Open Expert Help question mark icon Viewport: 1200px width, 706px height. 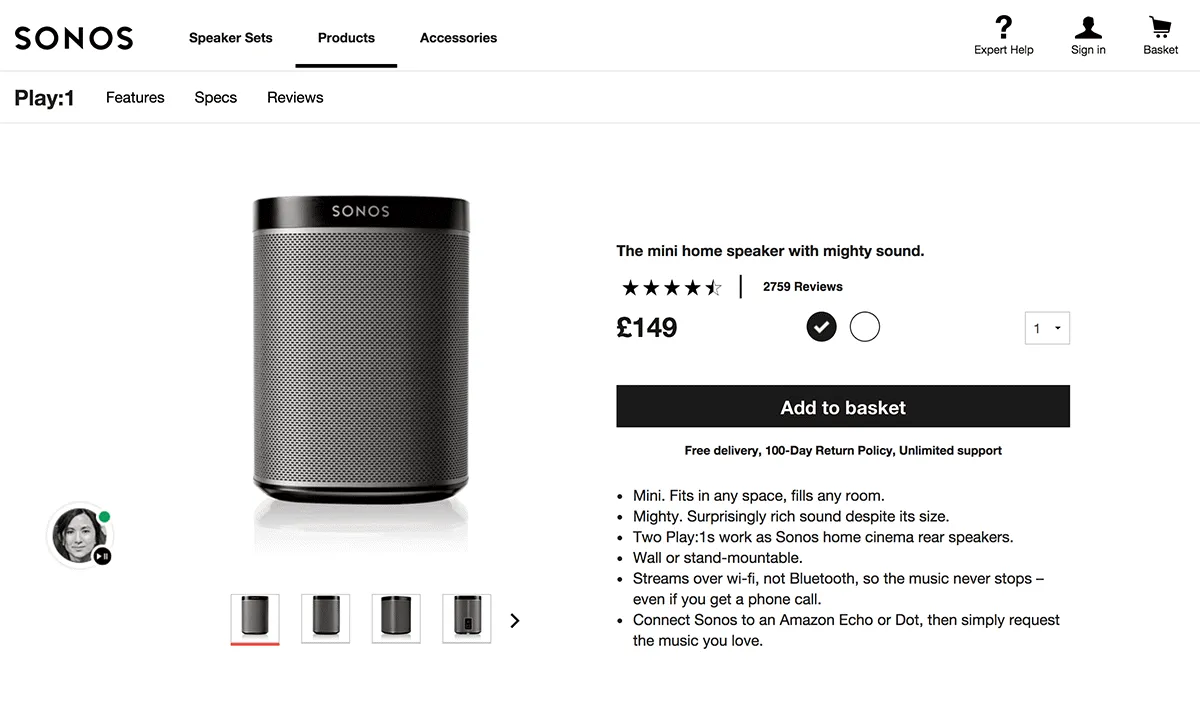coord(1003,27)
